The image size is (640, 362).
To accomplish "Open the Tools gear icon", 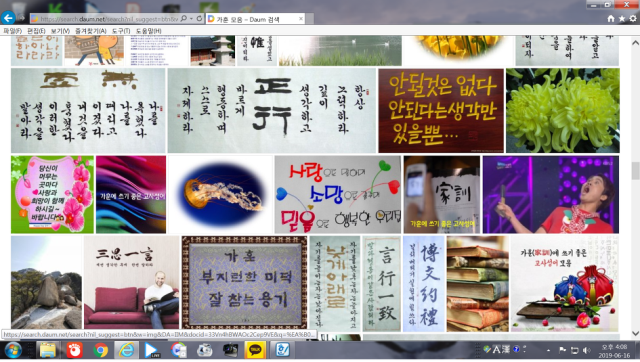I will 633,18.
